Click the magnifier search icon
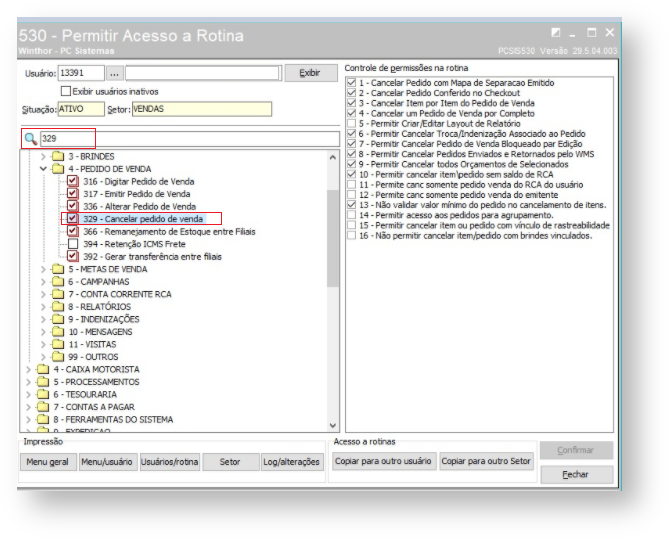Viewport: 670px width, 539px height. (30, 138)
